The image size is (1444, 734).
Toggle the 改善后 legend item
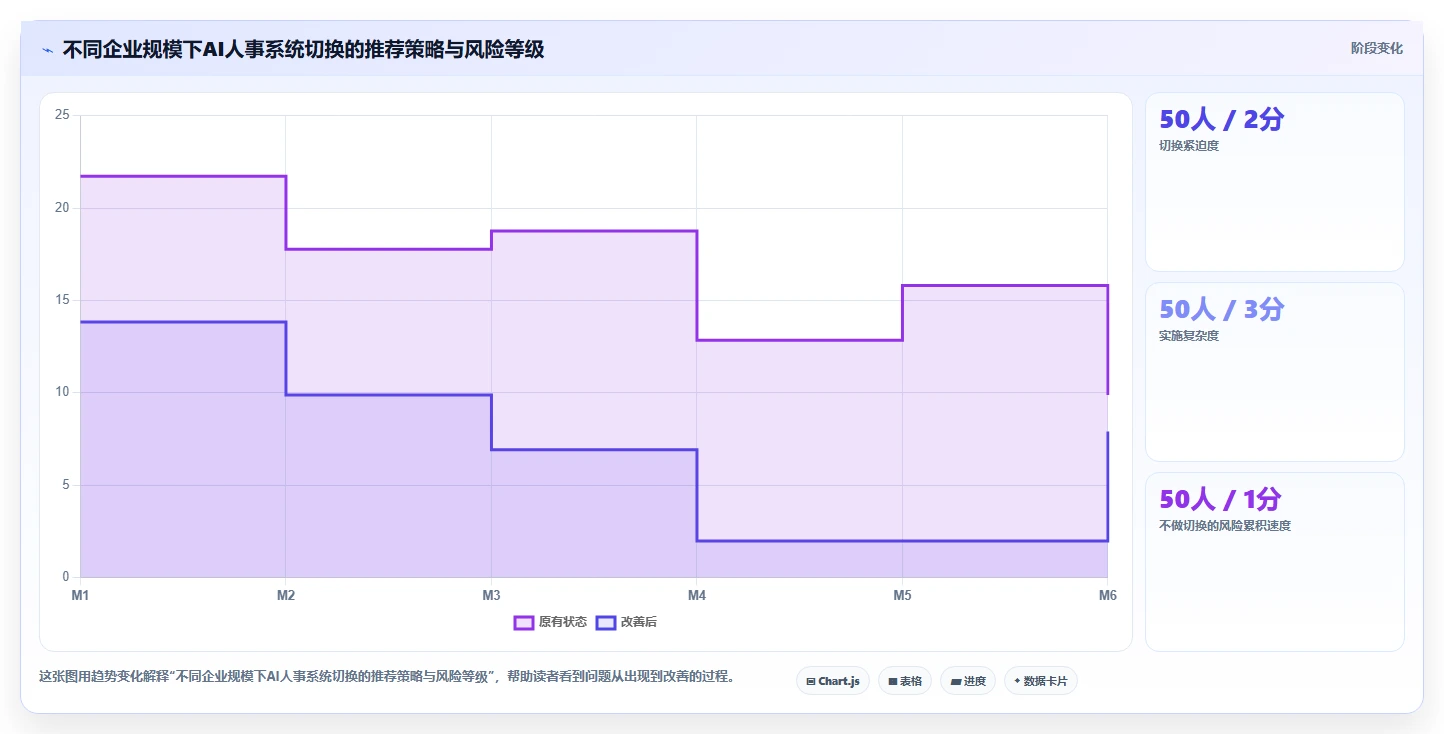[626, 622]
